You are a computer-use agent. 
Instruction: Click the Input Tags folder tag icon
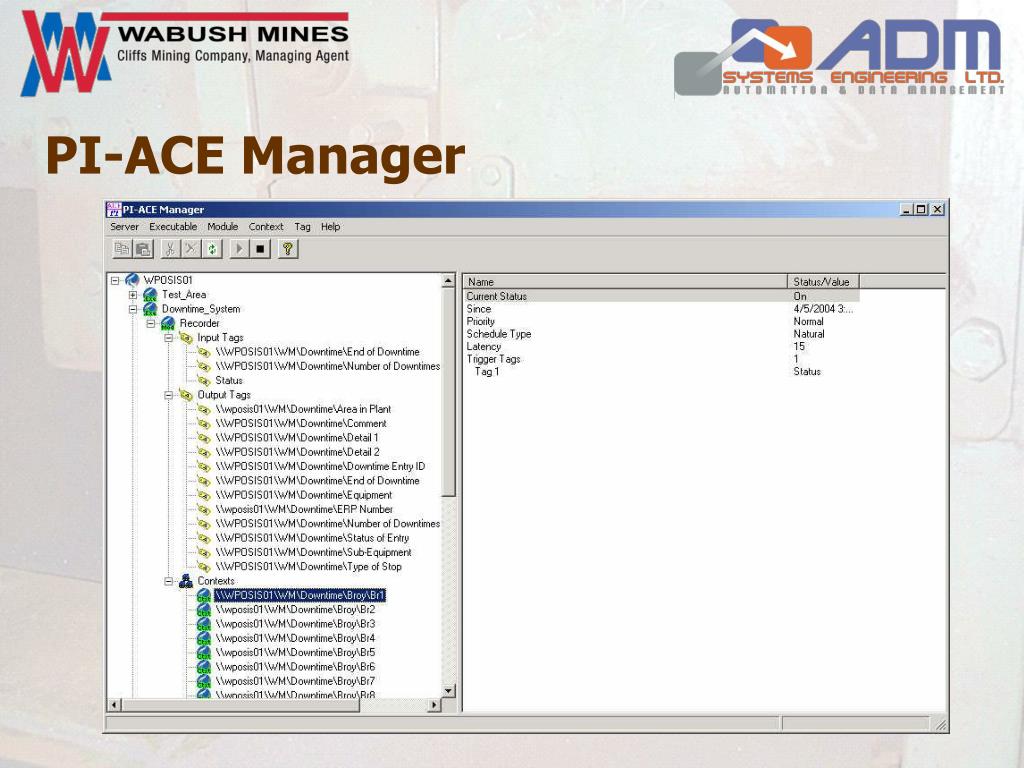pos(186,338)
